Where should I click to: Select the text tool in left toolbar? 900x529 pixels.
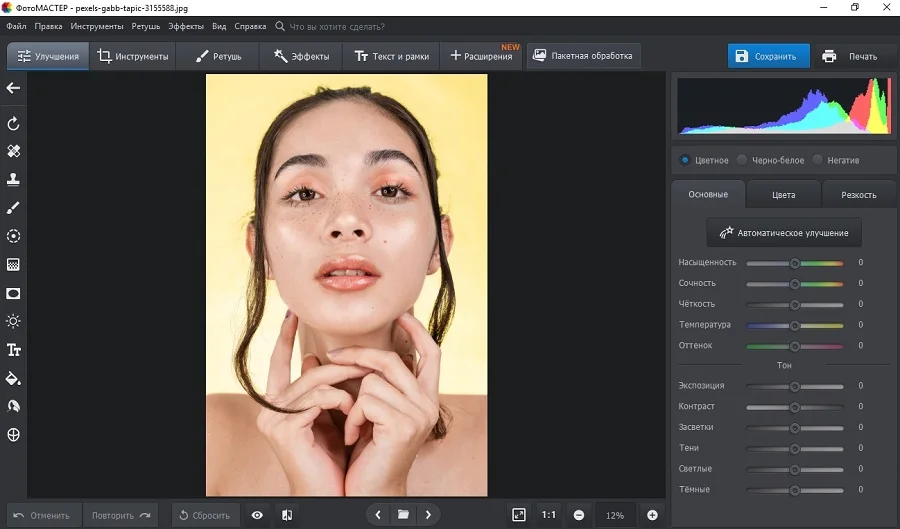click(x=13, y=350)
